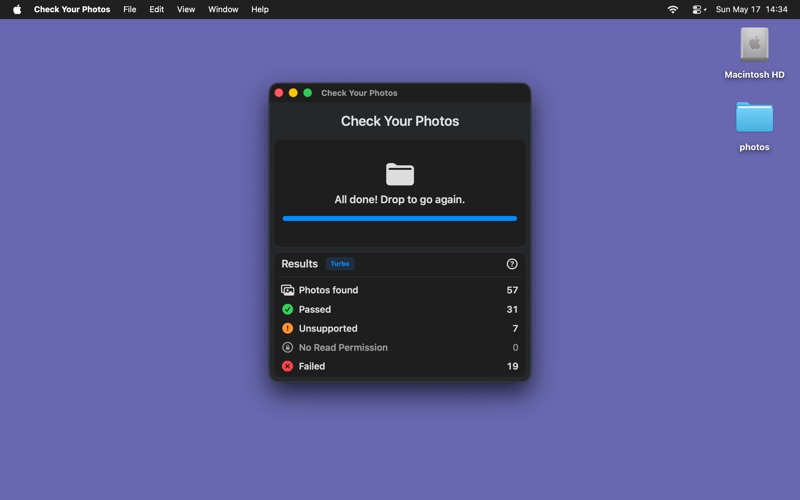Open the Check Your Photos app menu
This screenshot has width=800, height=500.
pyautogui.click(x=72, y=9)
